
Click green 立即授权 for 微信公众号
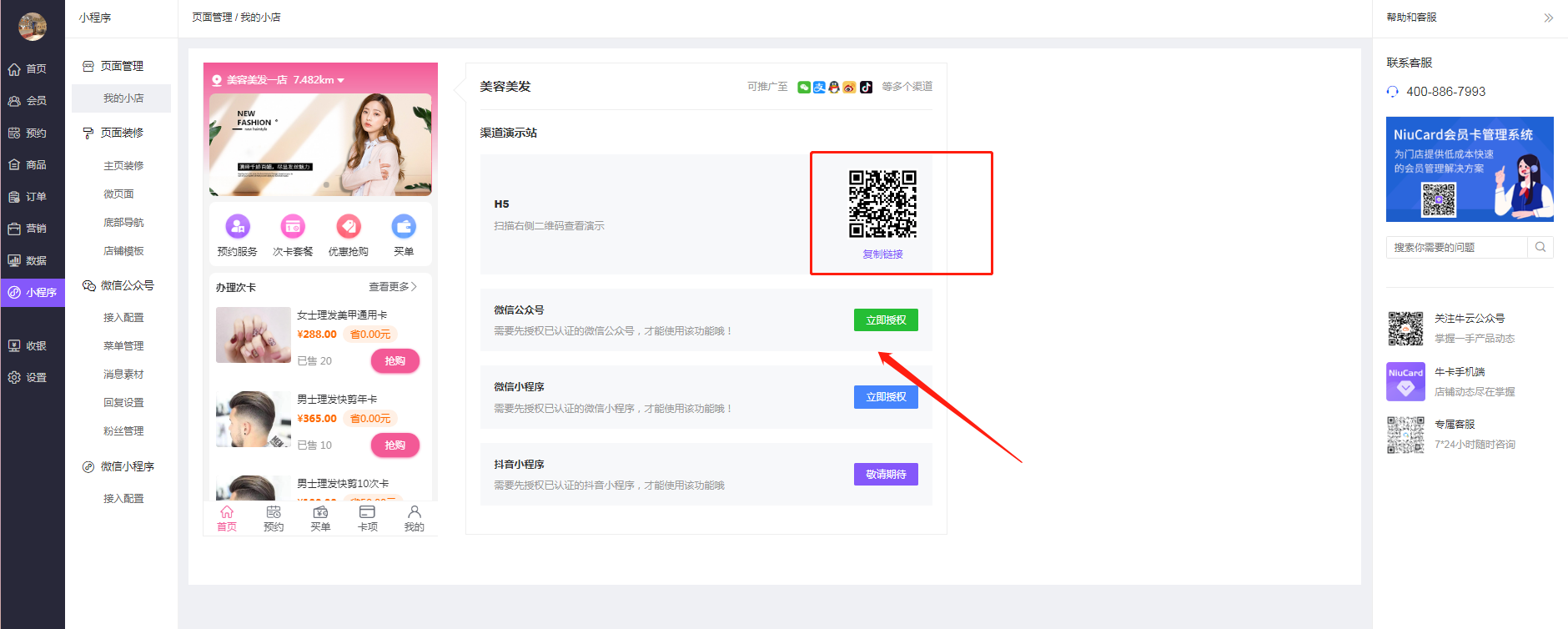886,320
